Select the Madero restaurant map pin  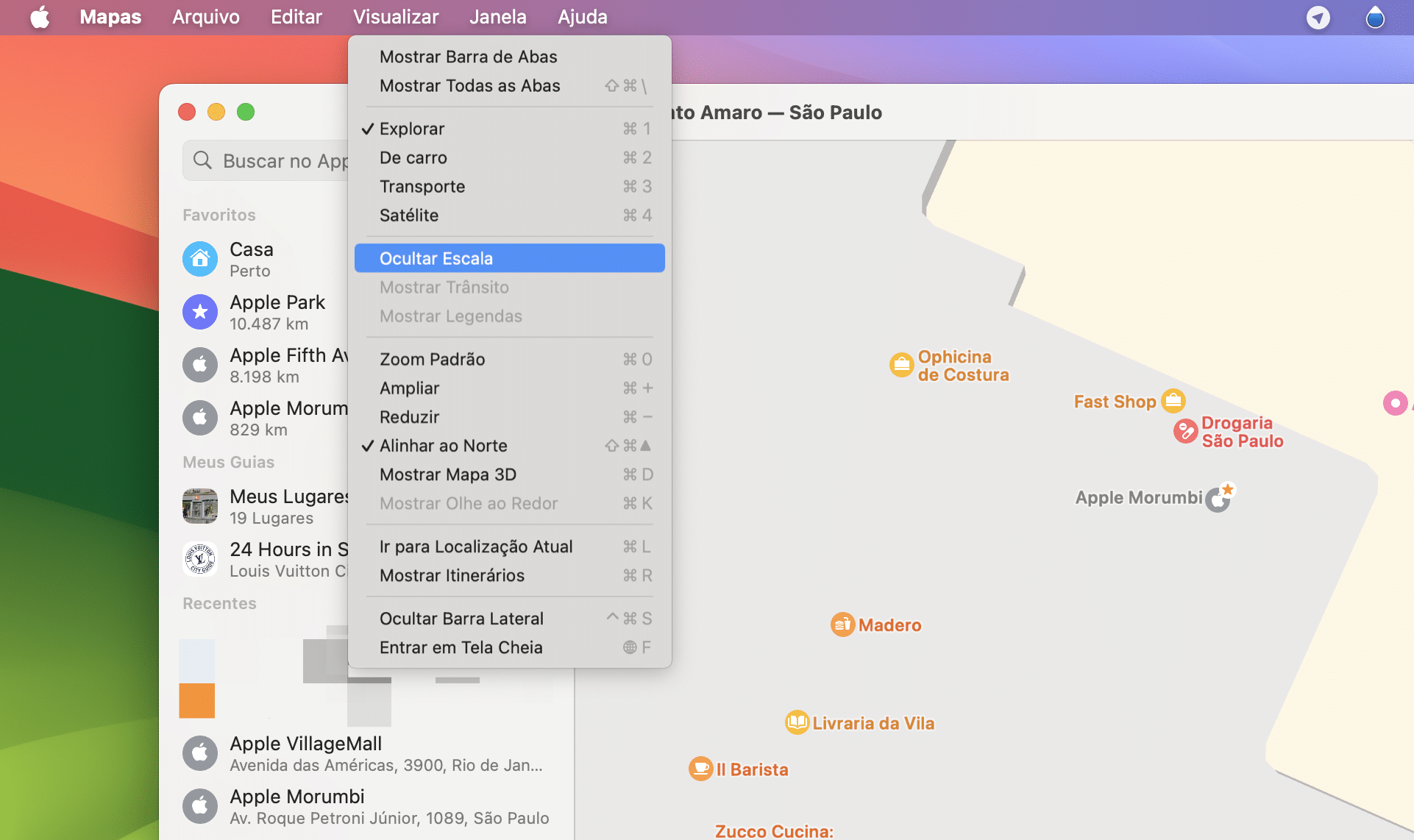(x=842, y=624)
